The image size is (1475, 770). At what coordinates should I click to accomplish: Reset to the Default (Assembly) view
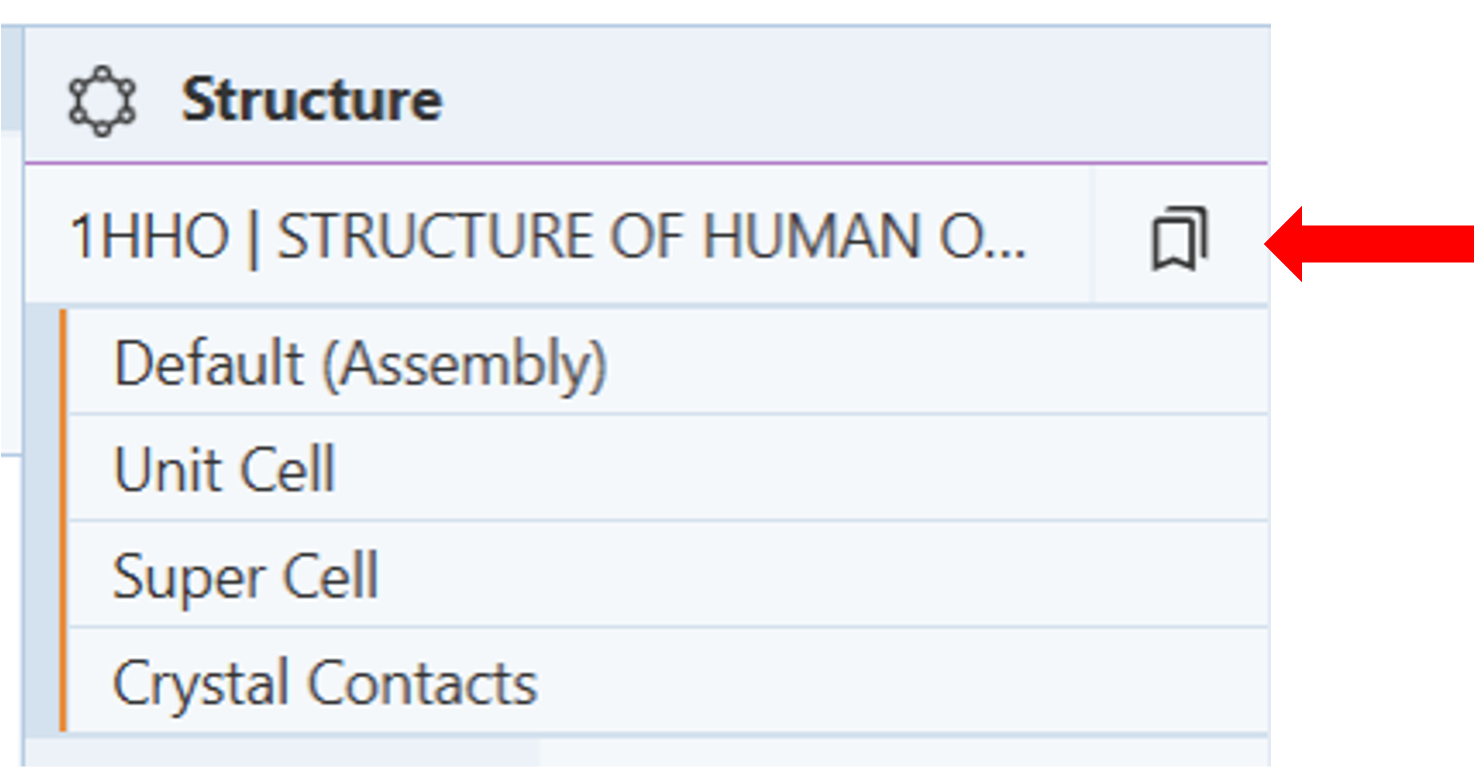pos(360,362)
